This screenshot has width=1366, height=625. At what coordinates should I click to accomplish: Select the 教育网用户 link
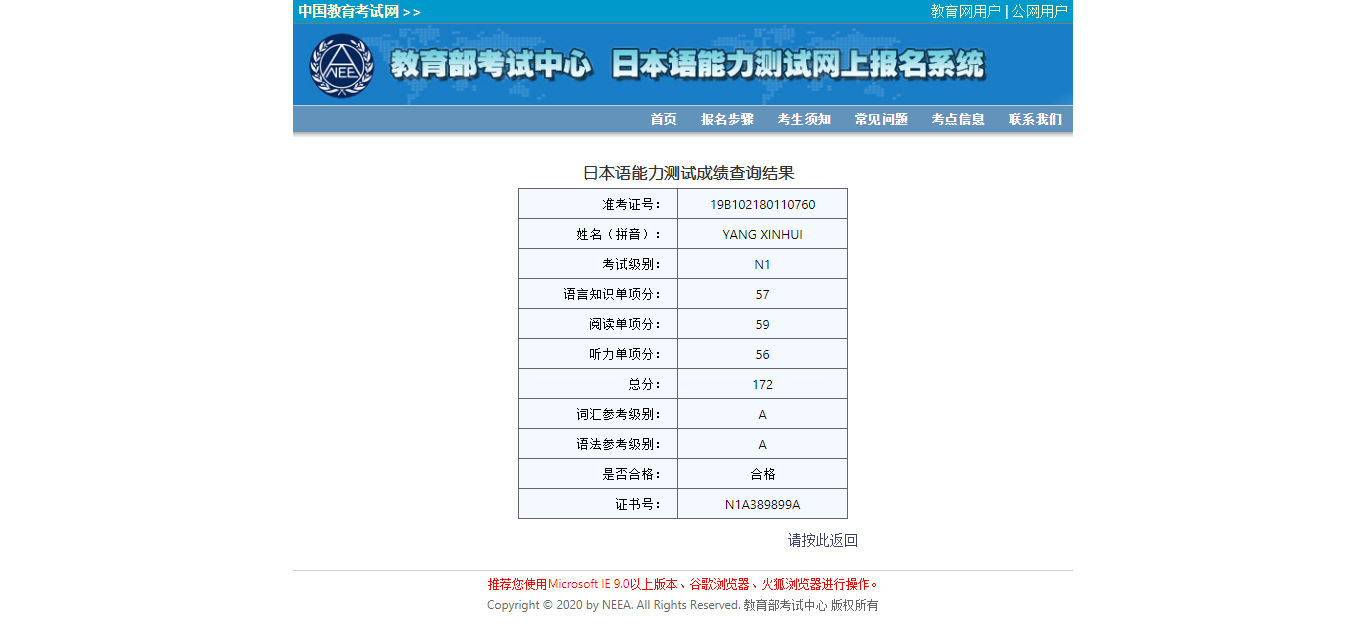click(965, 12)
